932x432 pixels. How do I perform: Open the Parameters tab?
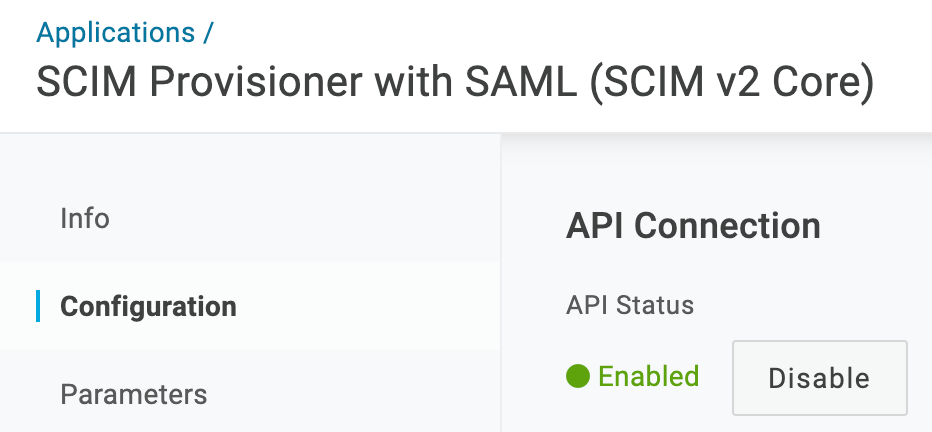[134, 394]
